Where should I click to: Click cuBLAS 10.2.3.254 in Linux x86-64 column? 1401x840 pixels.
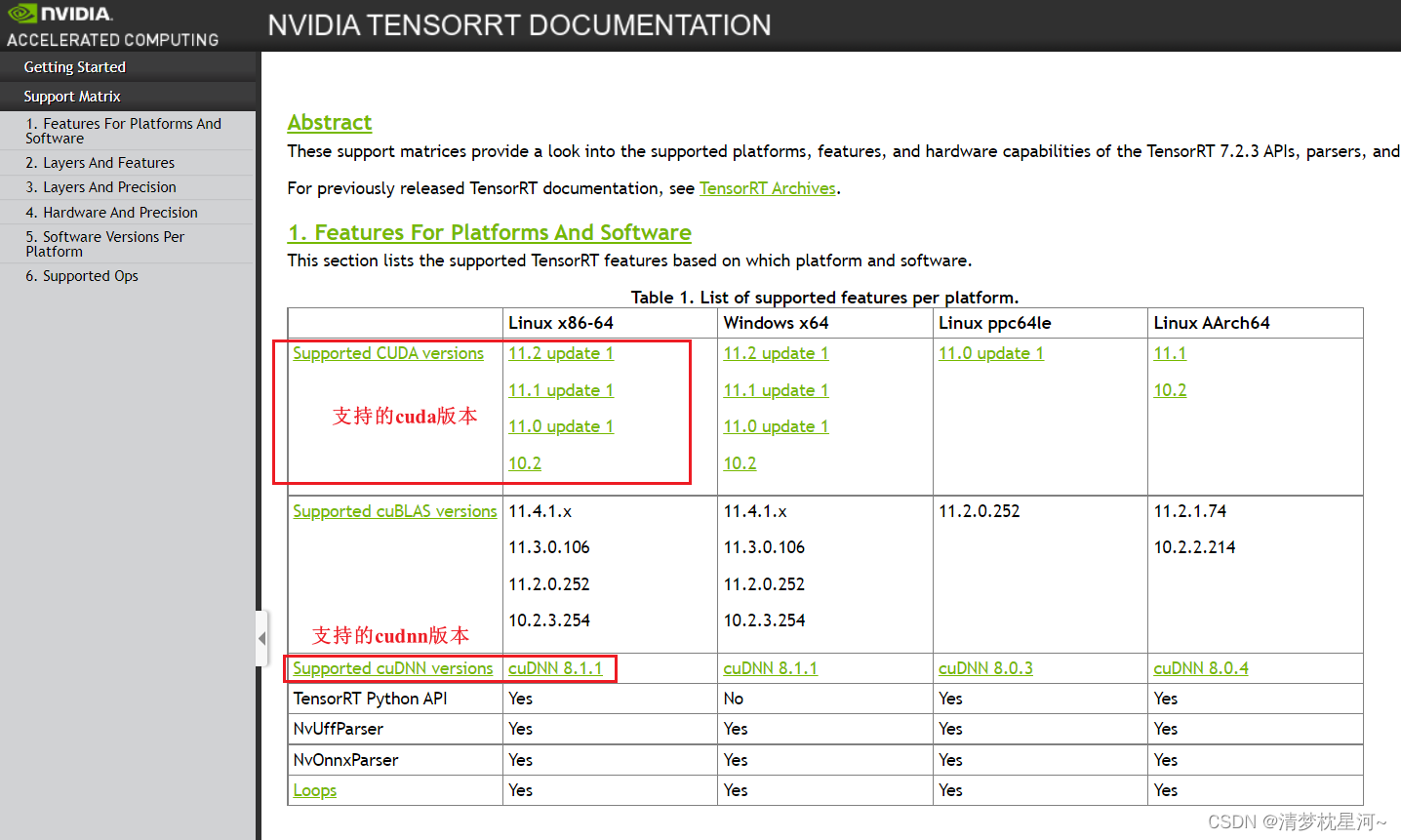(549, 620)
